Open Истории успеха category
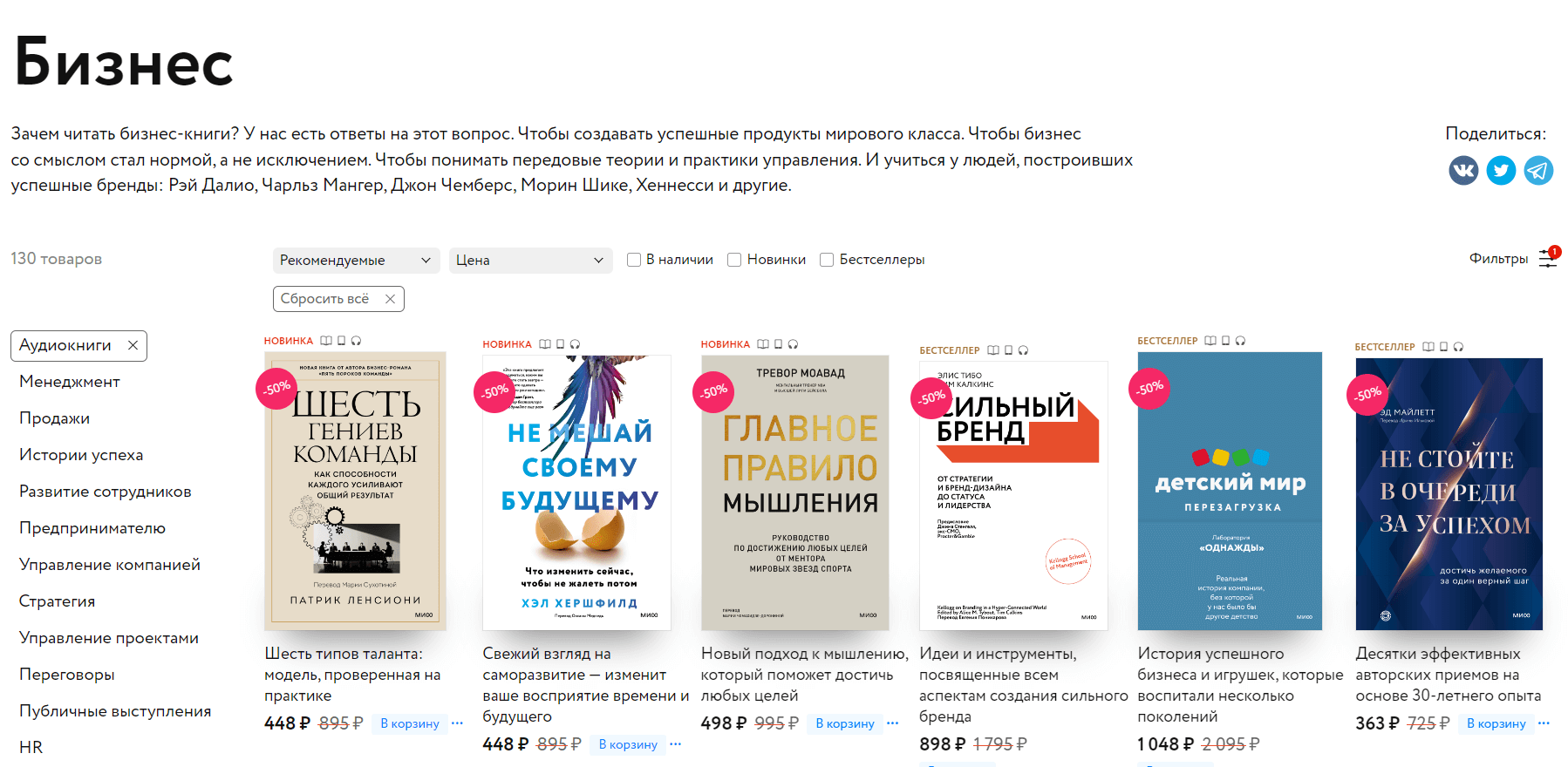 point(81,455)
